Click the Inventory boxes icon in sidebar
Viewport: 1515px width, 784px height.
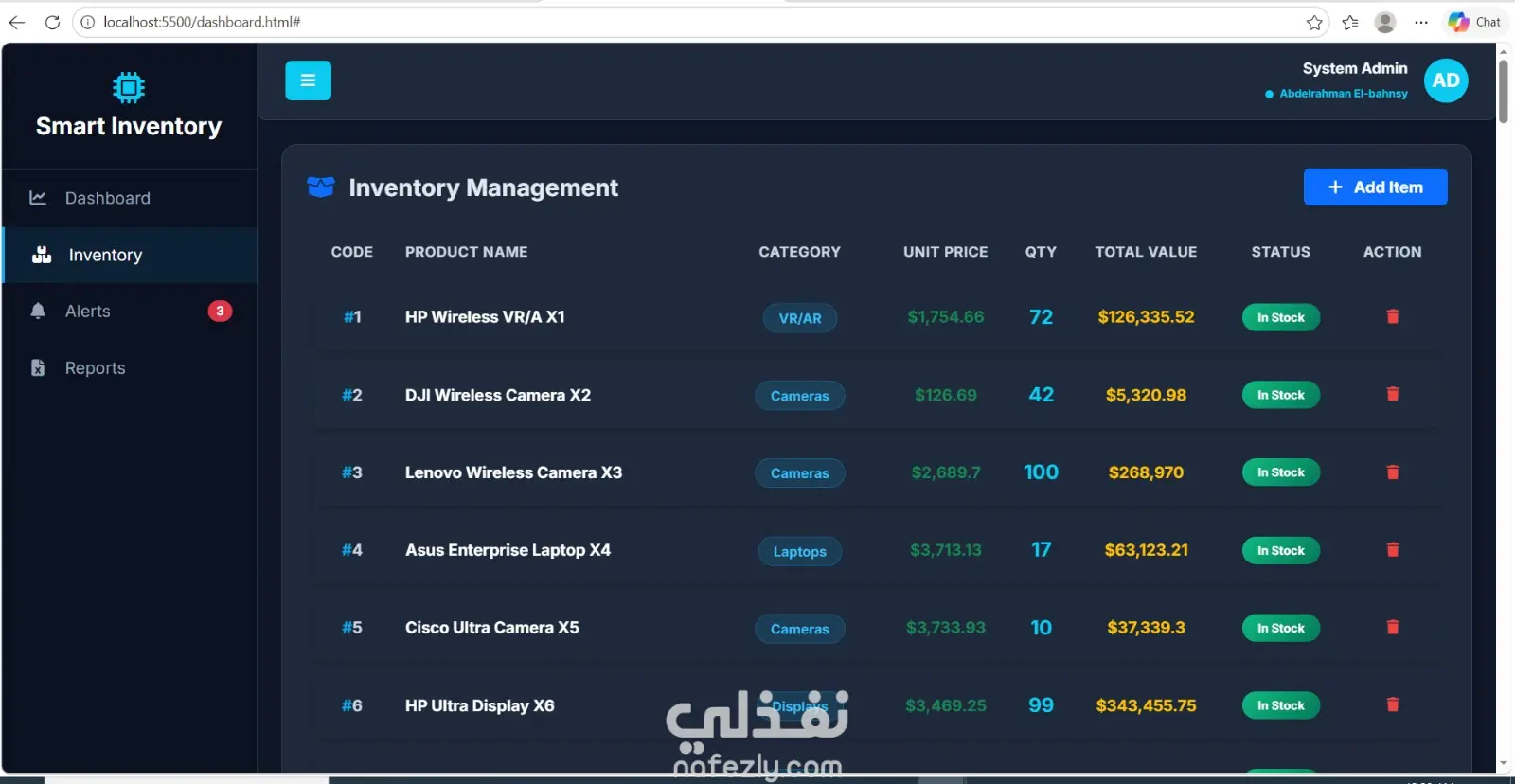pyautogui.click(x=42, y=255)
